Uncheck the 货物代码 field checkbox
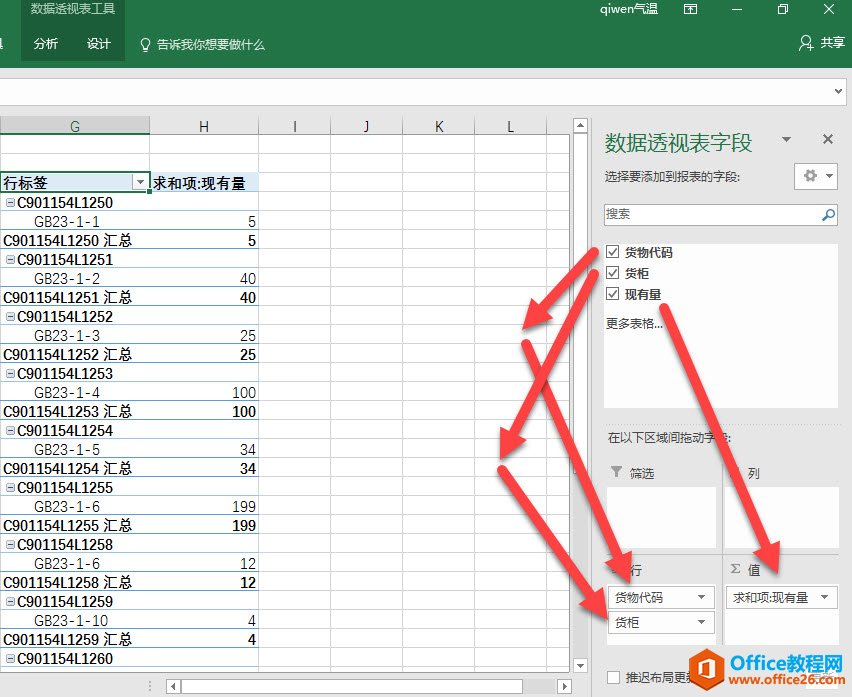The width and height of the screenshot is (852, 697). coord(613,253)
